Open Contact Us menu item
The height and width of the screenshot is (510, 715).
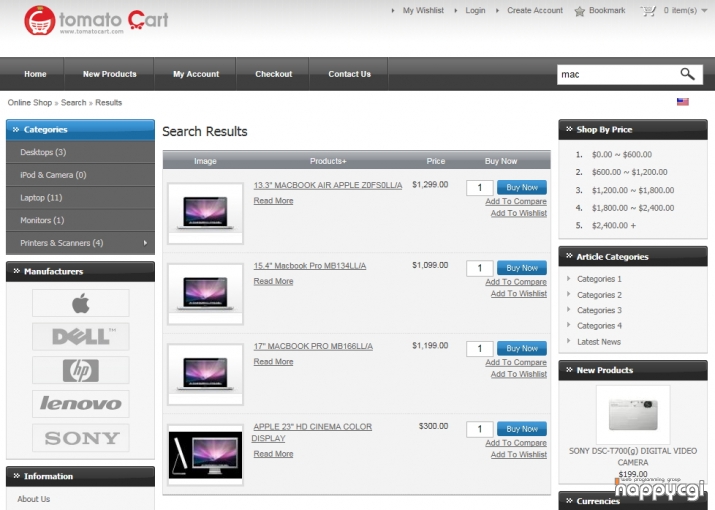coord(349,74)
